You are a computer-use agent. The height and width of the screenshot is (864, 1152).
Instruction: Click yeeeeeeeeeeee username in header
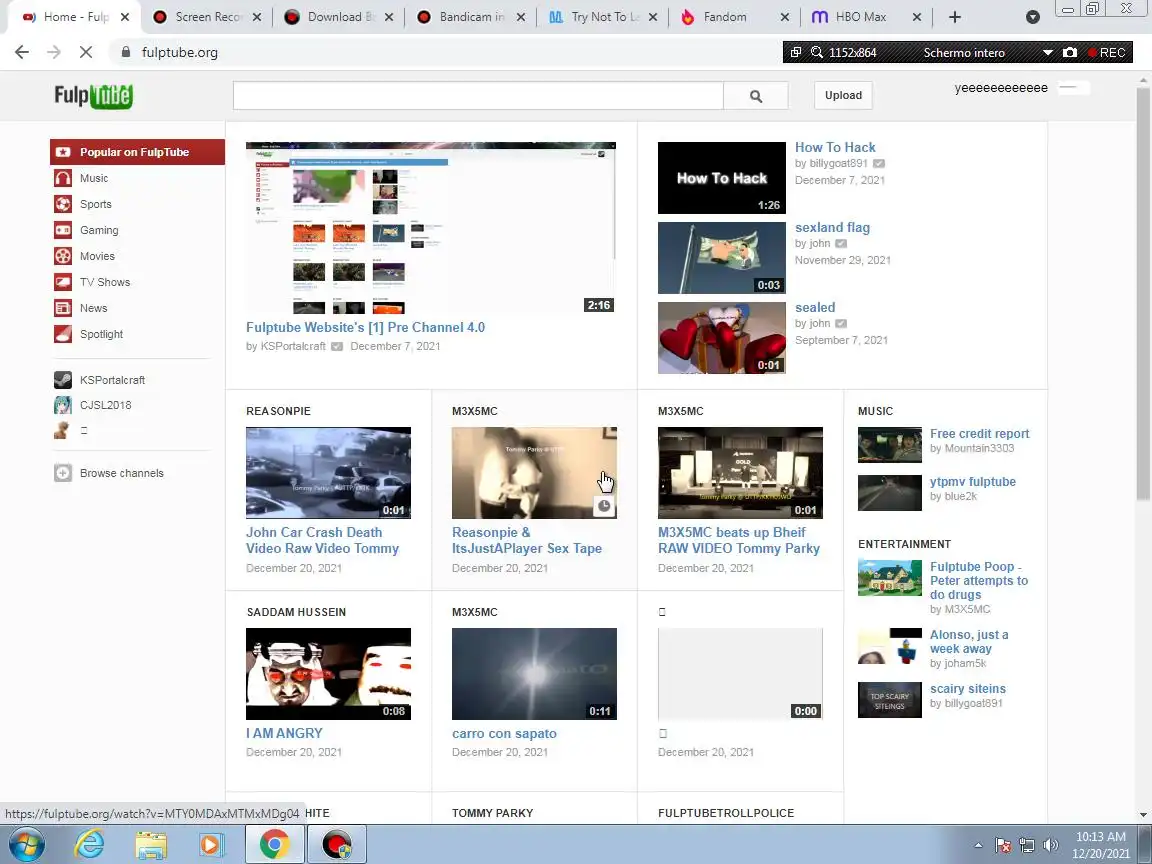(x=1001, y=87)
